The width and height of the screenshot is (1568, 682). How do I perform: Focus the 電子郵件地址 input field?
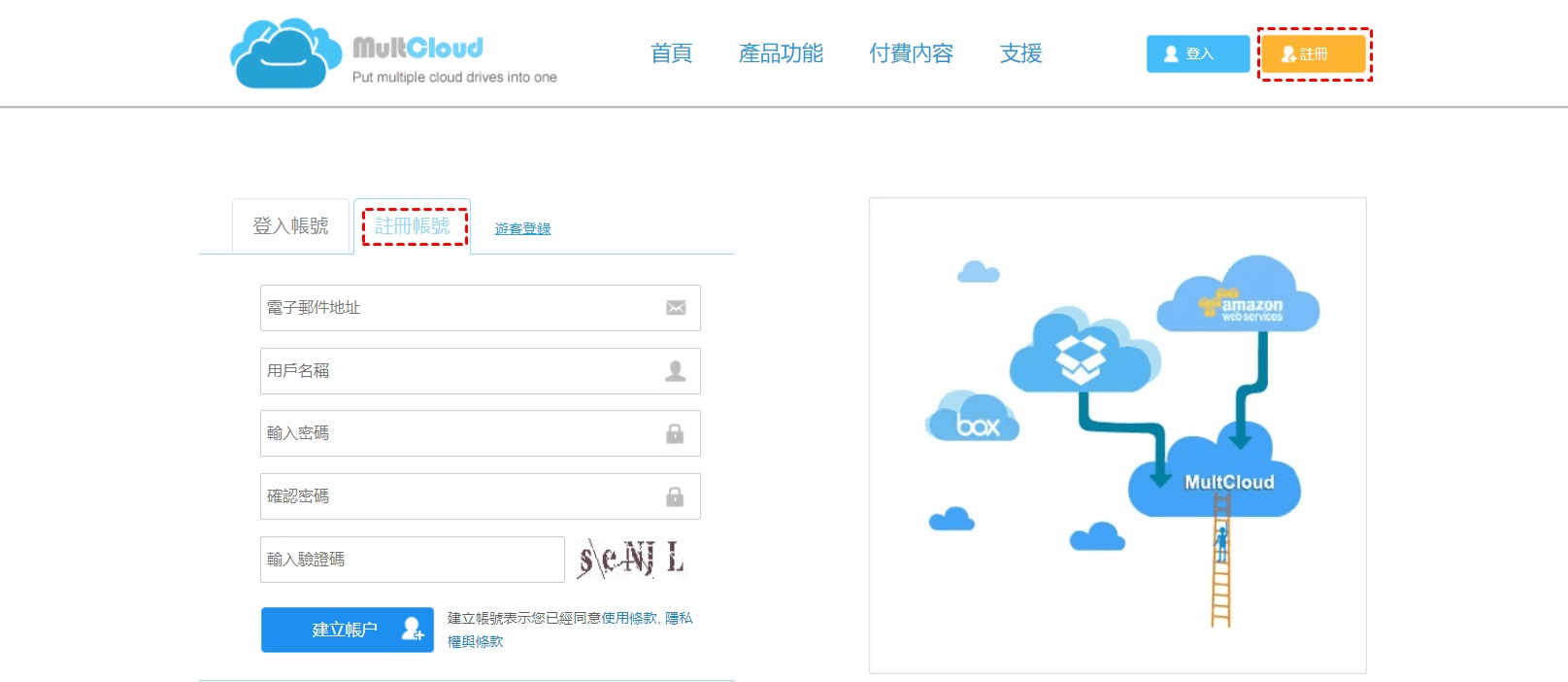coord(481,308)
